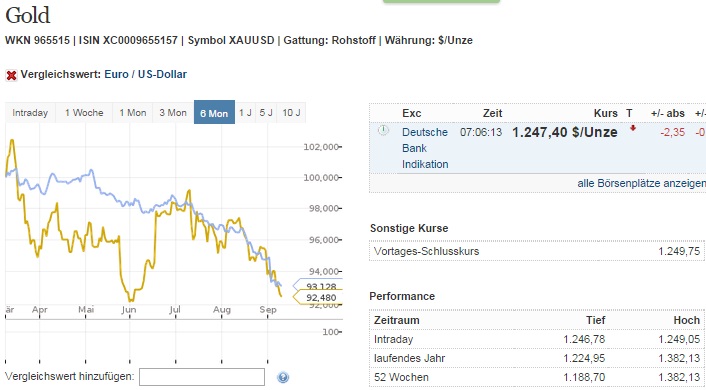Click the 'Sonstige Kurse' section heading
This screenshot has height=390, width=706.
[x=409, y=228]
